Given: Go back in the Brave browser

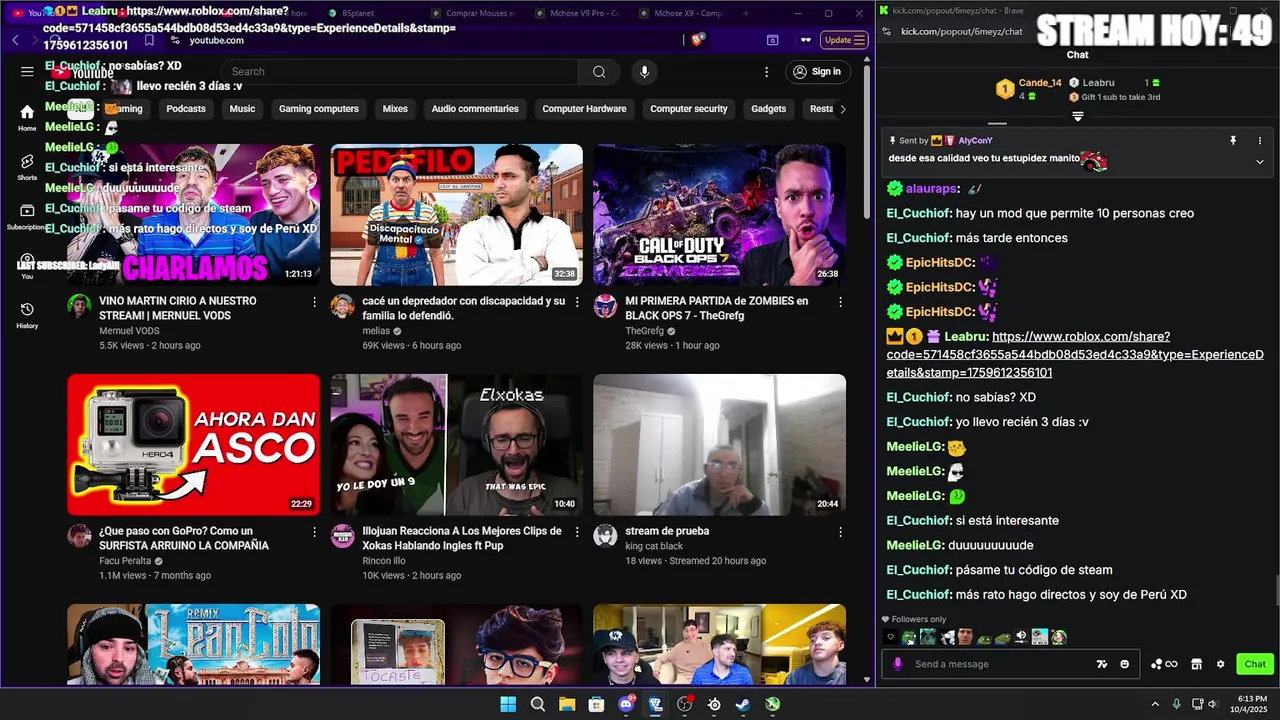Looking at the screenshot, I should 15,40.
